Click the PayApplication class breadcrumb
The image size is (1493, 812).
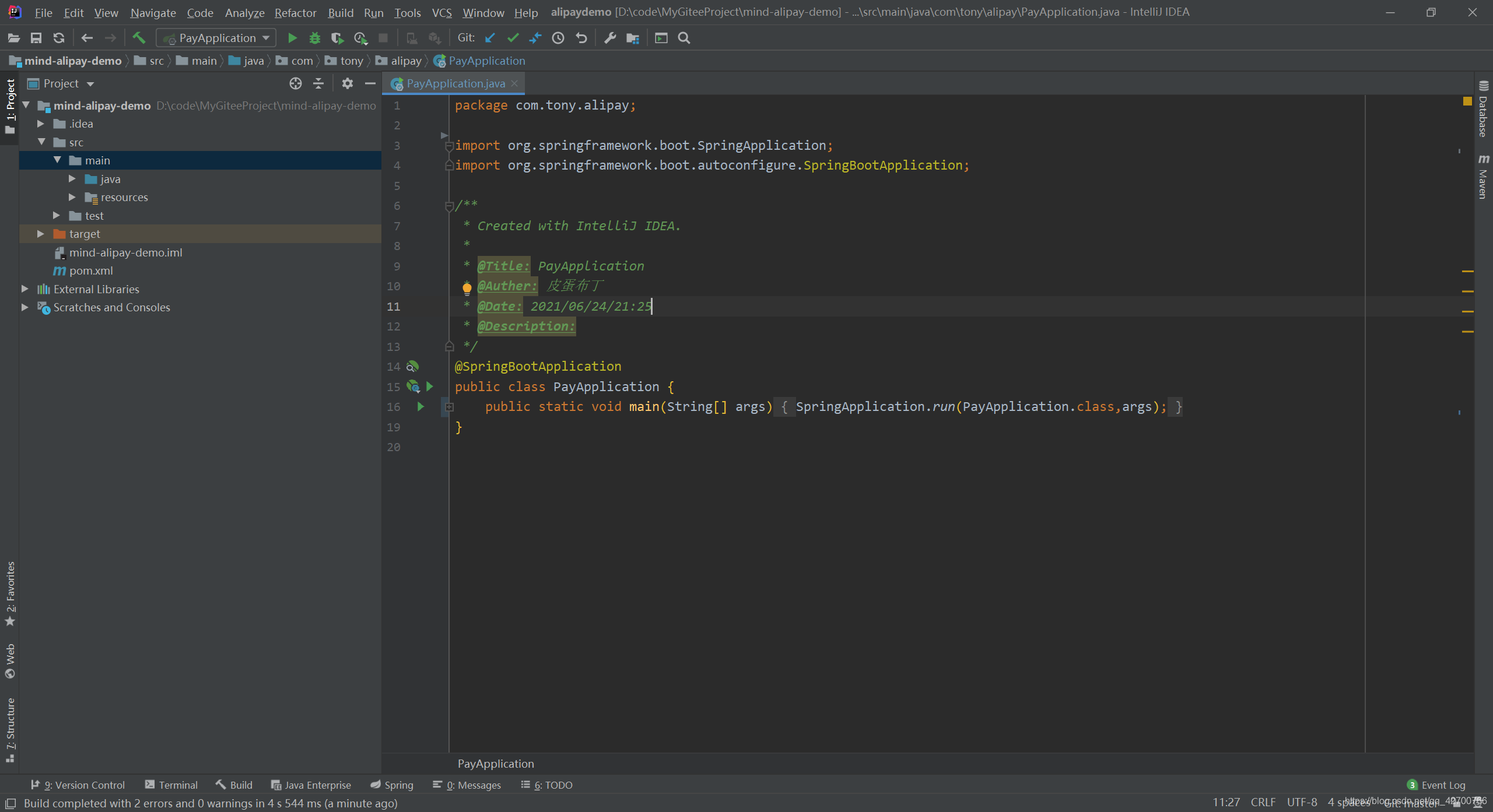pos(487,61)
